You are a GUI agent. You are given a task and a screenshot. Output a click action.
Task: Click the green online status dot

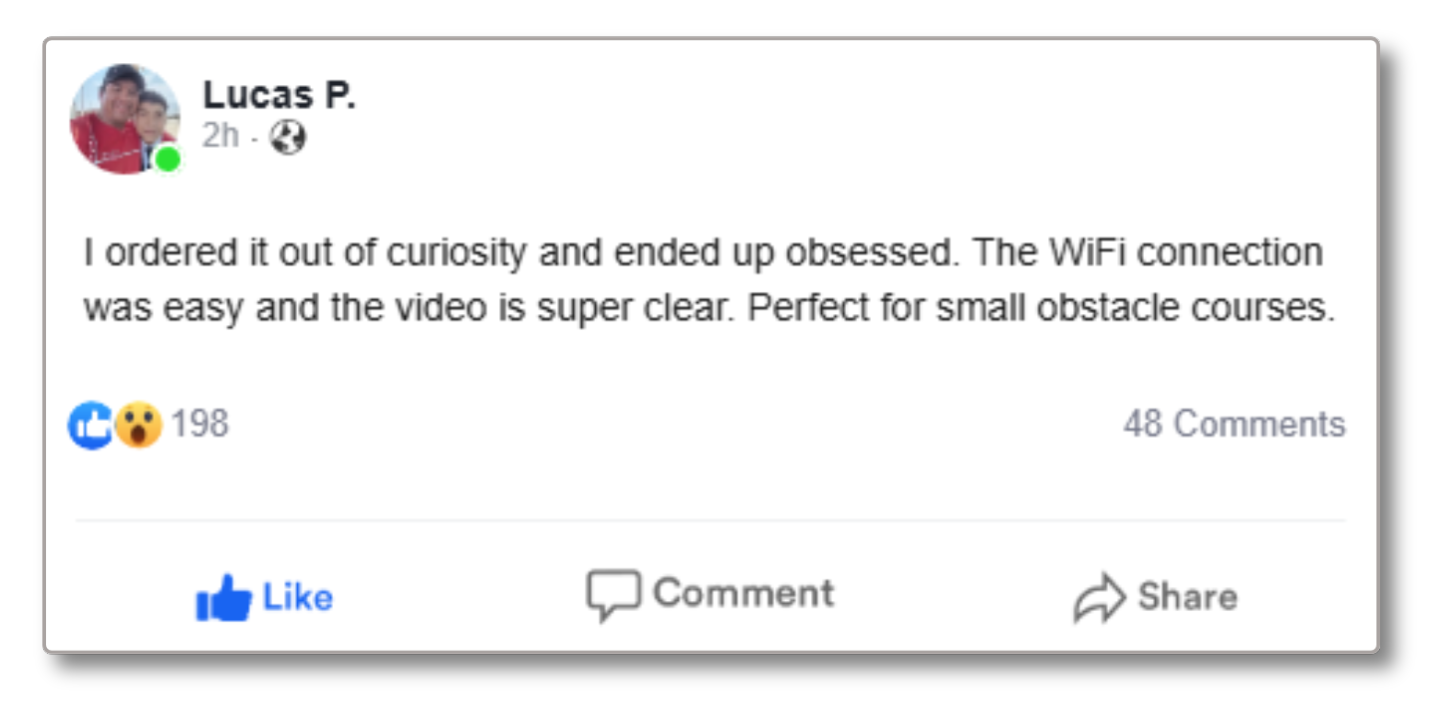pyautogui.click(x=168, y=159)
